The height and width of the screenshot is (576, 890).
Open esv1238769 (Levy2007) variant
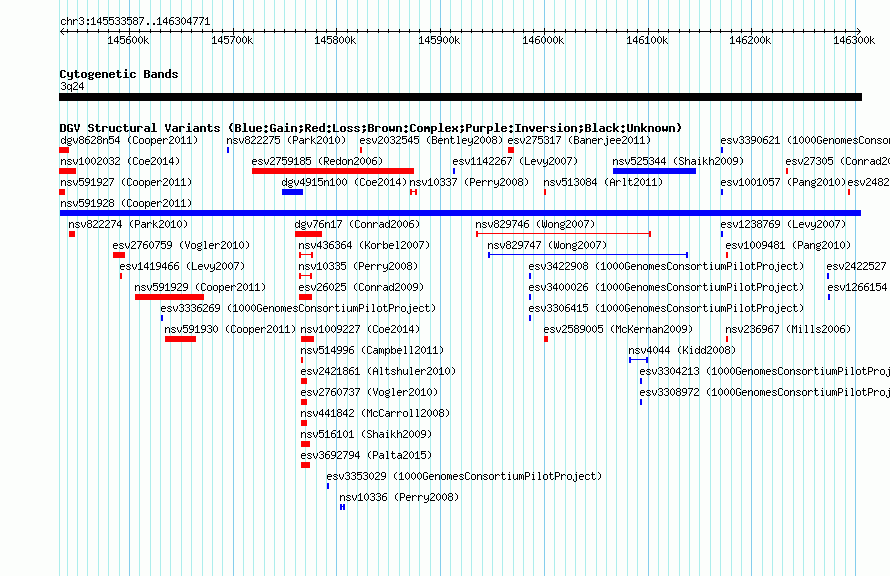click(x=783, y=224)
